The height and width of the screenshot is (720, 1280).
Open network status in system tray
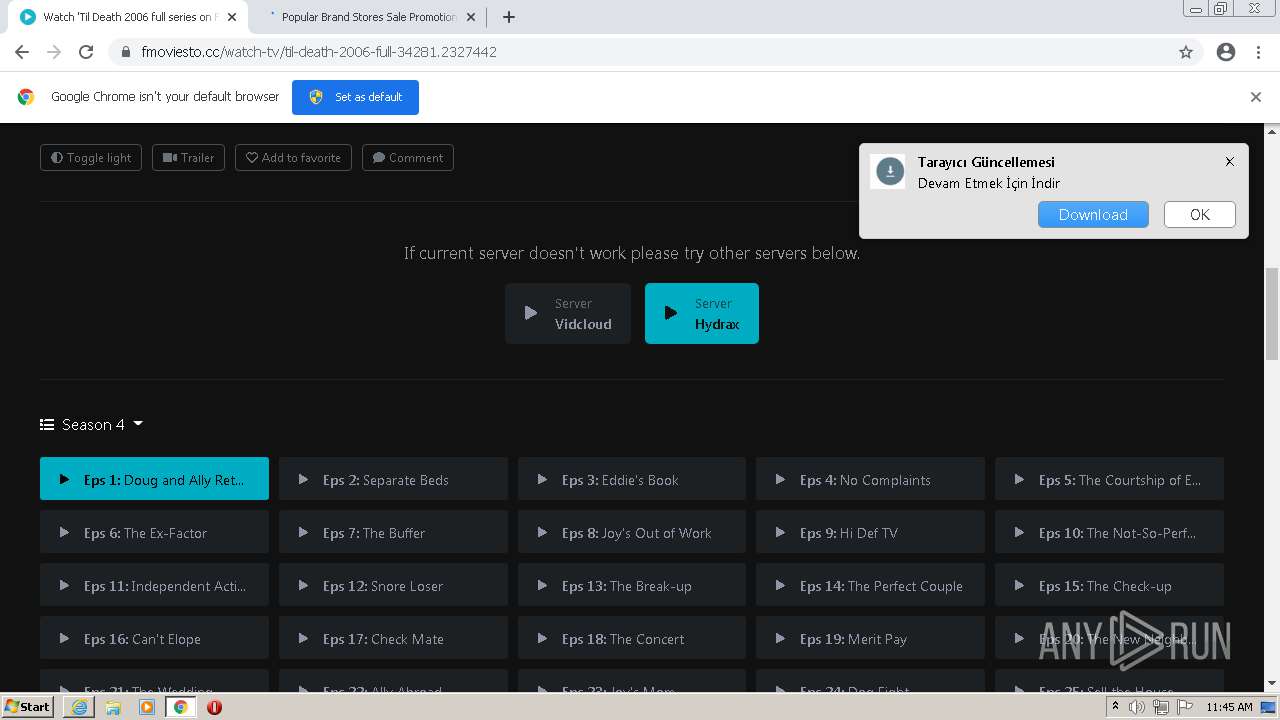point(1161,707)
